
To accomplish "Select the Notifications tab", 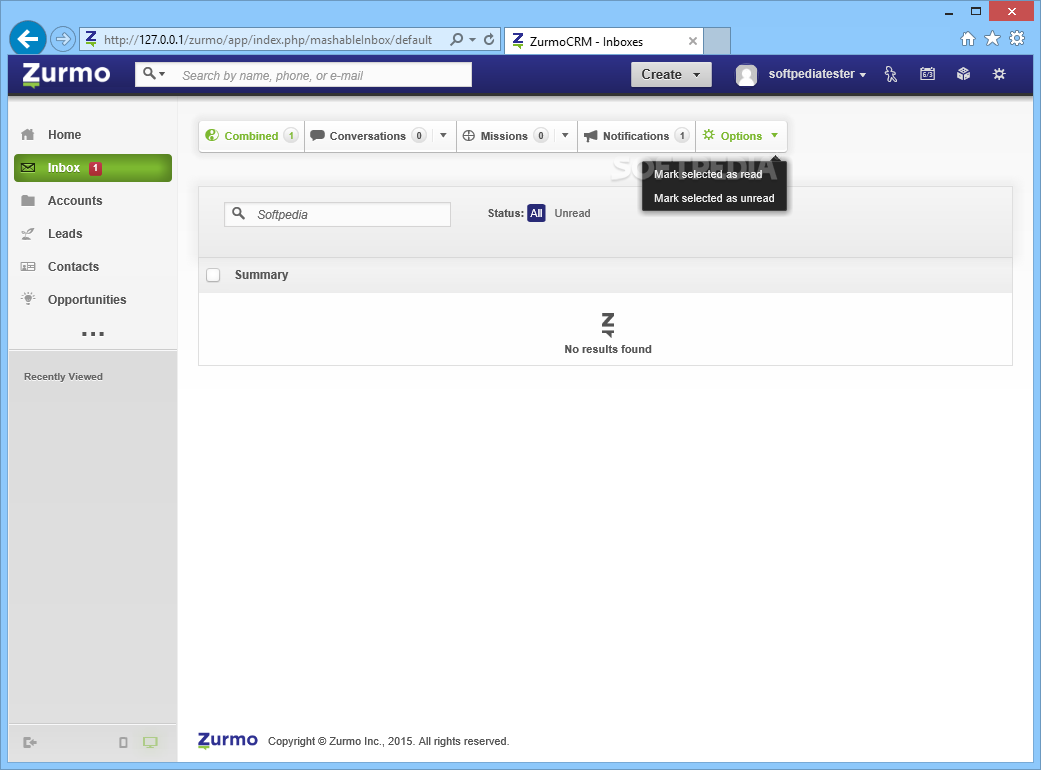I will [636, 136].
